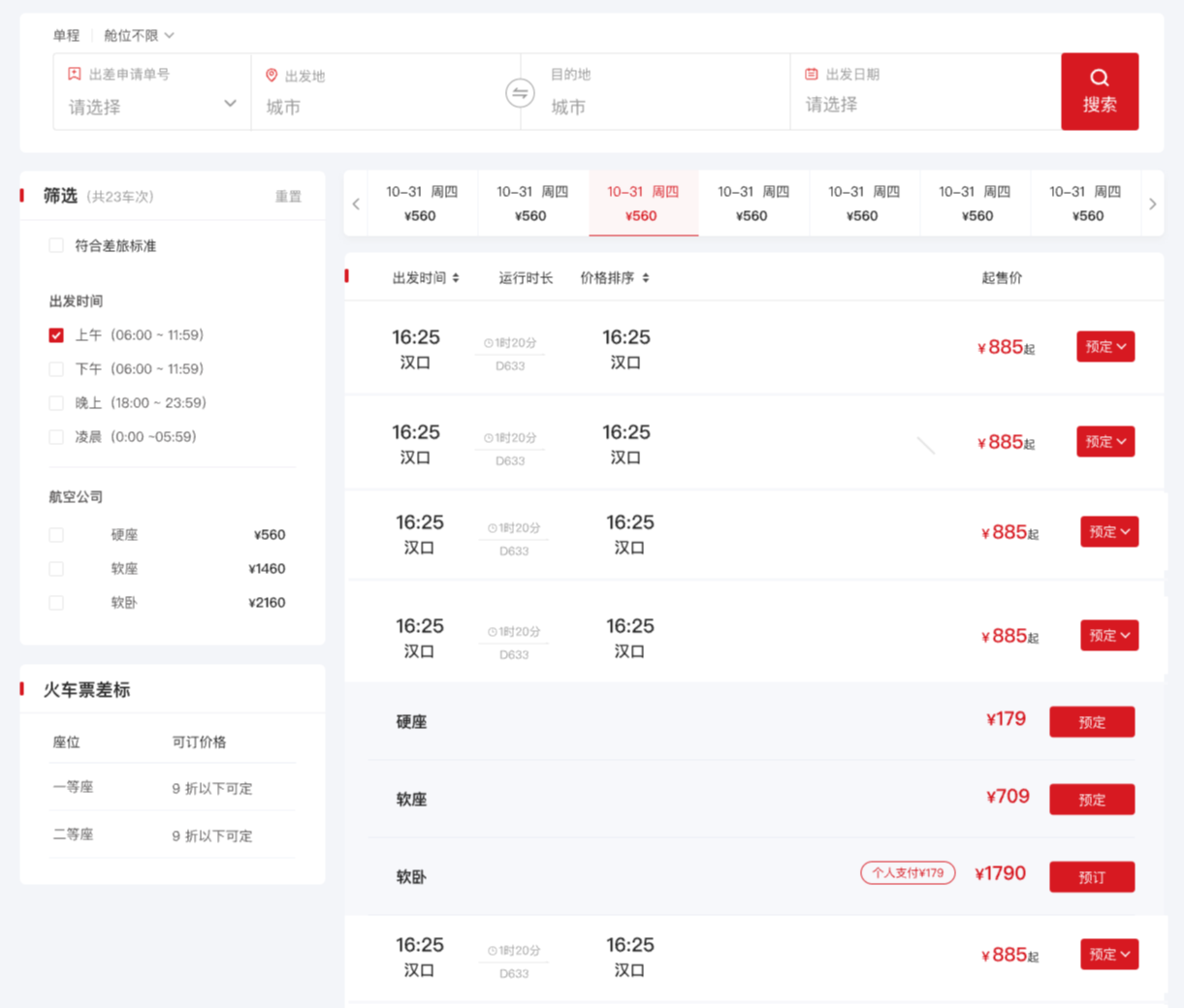Expand 预定 dropdown for first train row
This screenshot has width=1184, height=1008.
pyautogui.click(x=1105, y=347)
